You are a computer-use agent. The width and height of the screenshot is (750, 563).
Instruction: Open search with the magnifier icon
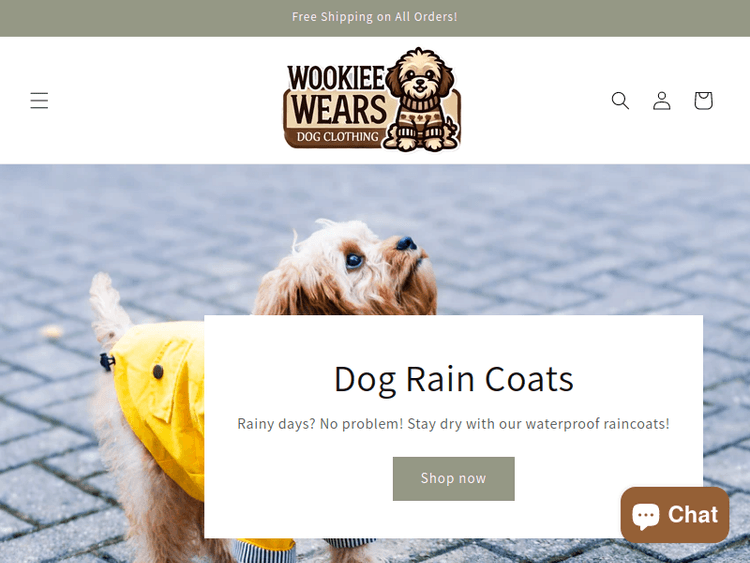(x=620, y=100)
